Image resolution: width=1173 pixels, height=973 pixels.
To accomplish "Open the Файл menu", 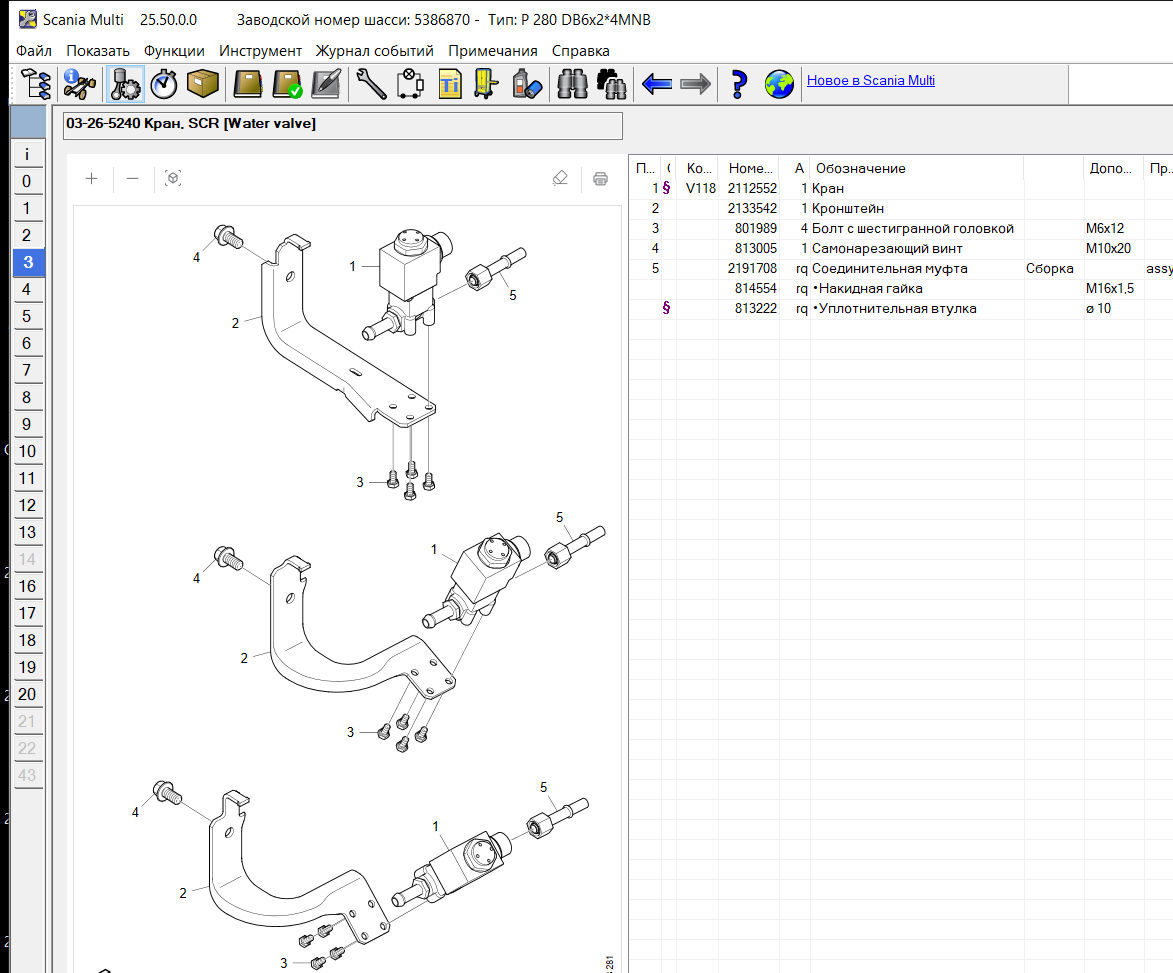I will point(34,51).
